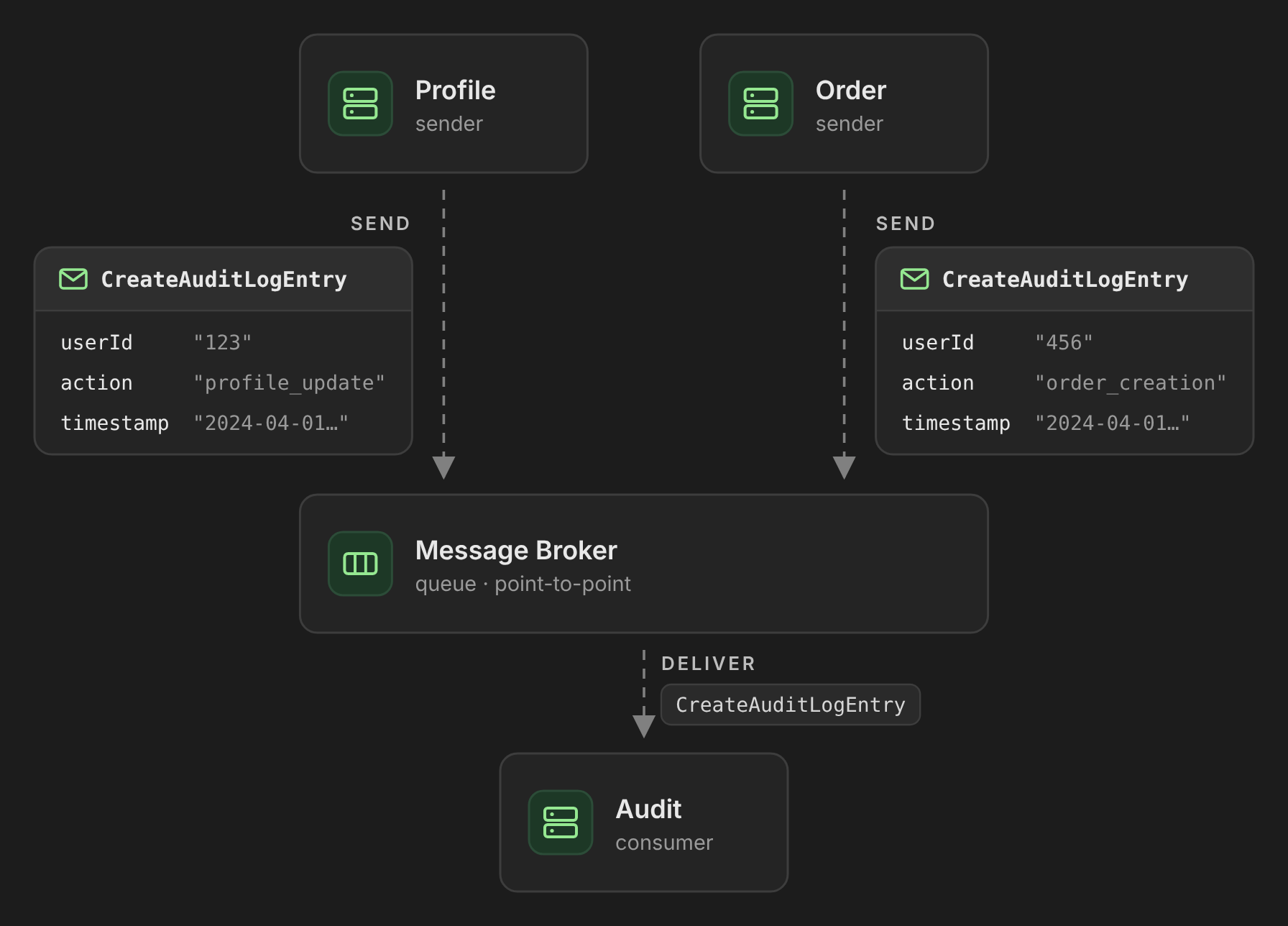
Task: Click the Profile sender server icon
Action: click(360, 104)
